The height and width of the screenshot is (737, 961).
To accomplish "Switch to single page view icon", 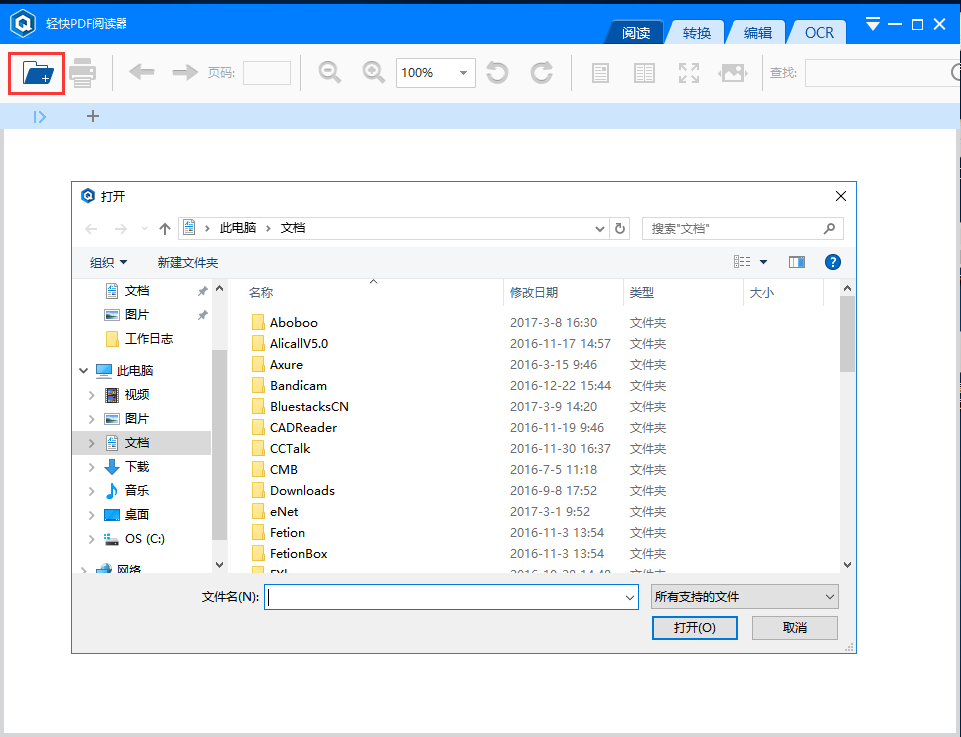I will tap(599, 72).
